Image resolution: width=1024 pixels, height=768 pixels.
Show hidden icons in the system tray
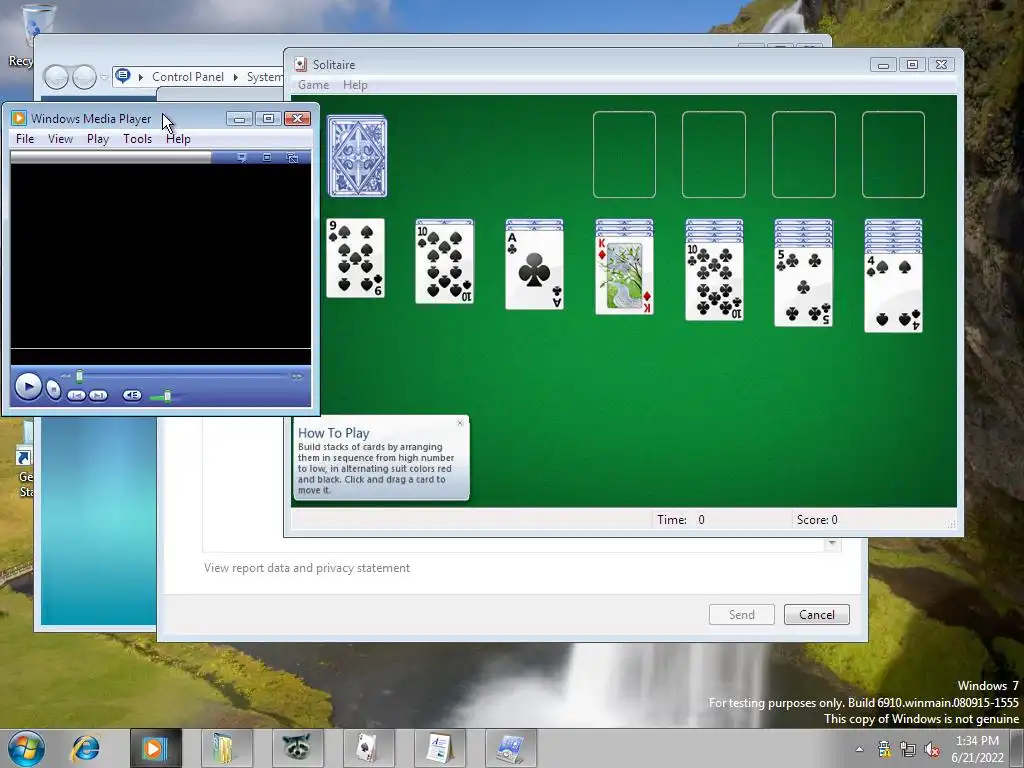click(x=859, y=749)
